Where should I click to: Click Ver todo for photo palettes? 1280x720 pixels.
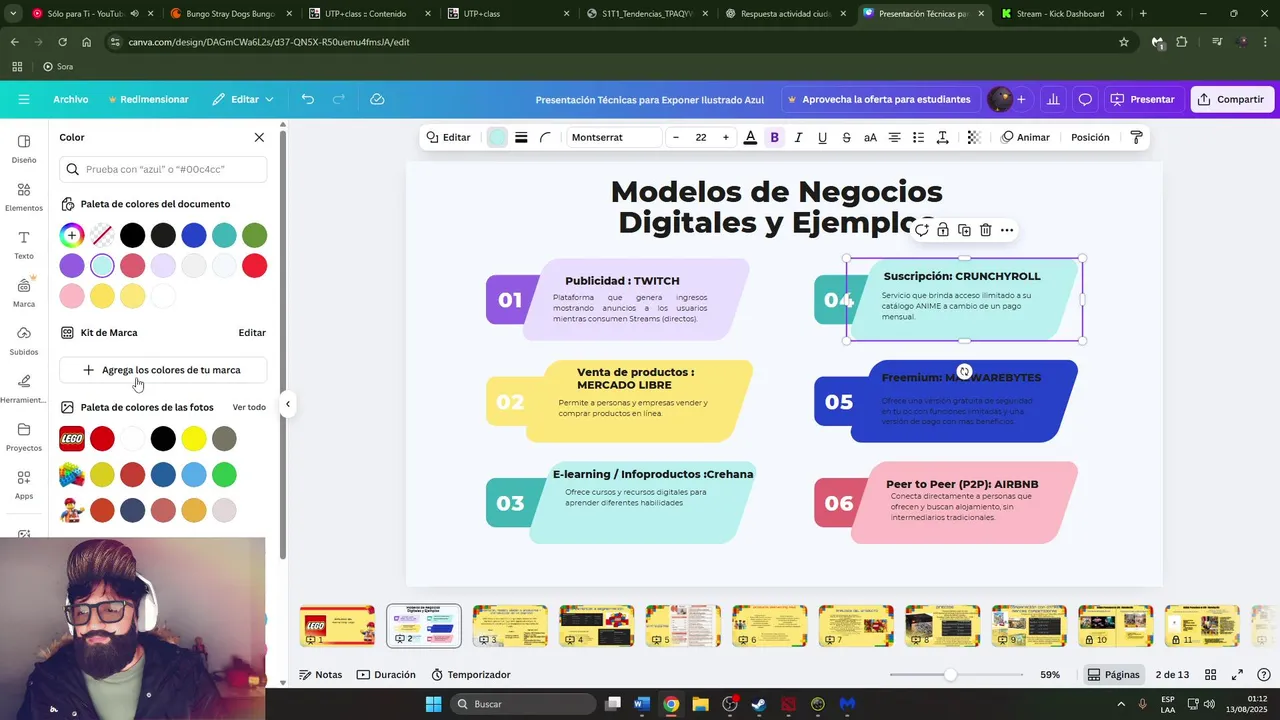pyautogui.click(x=249, y=407)
